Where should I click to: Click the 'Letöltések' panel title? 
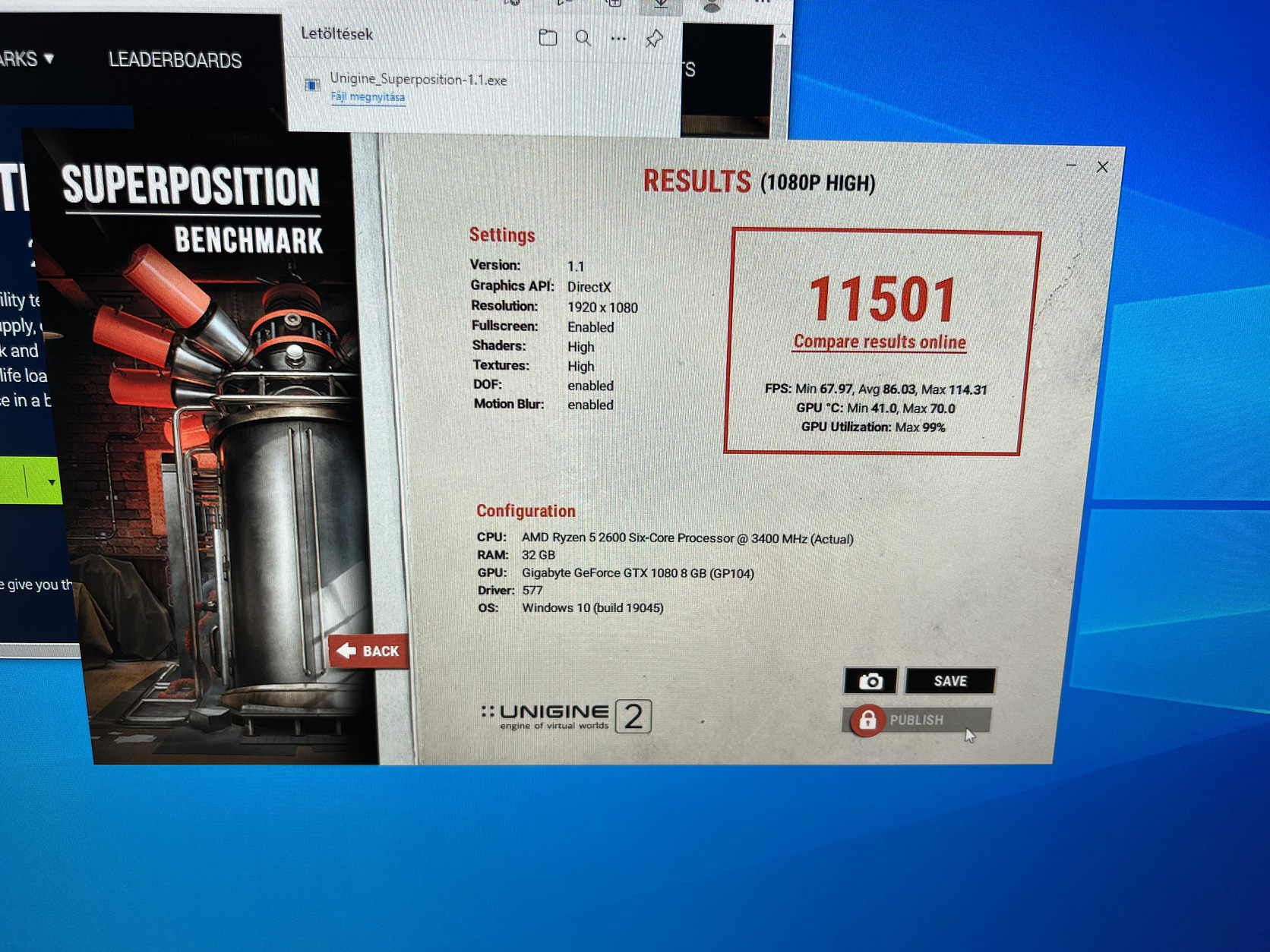point(336,34)
